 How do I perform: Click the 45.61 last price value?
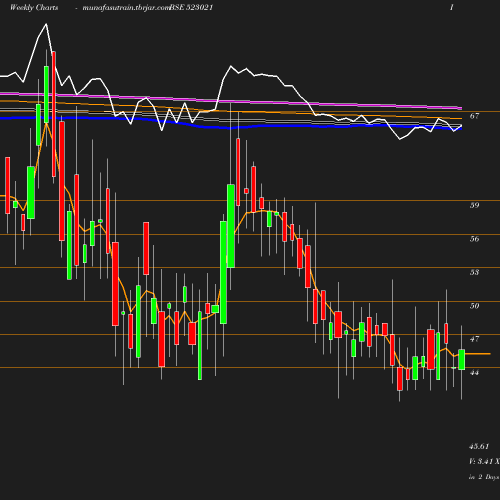479,446
